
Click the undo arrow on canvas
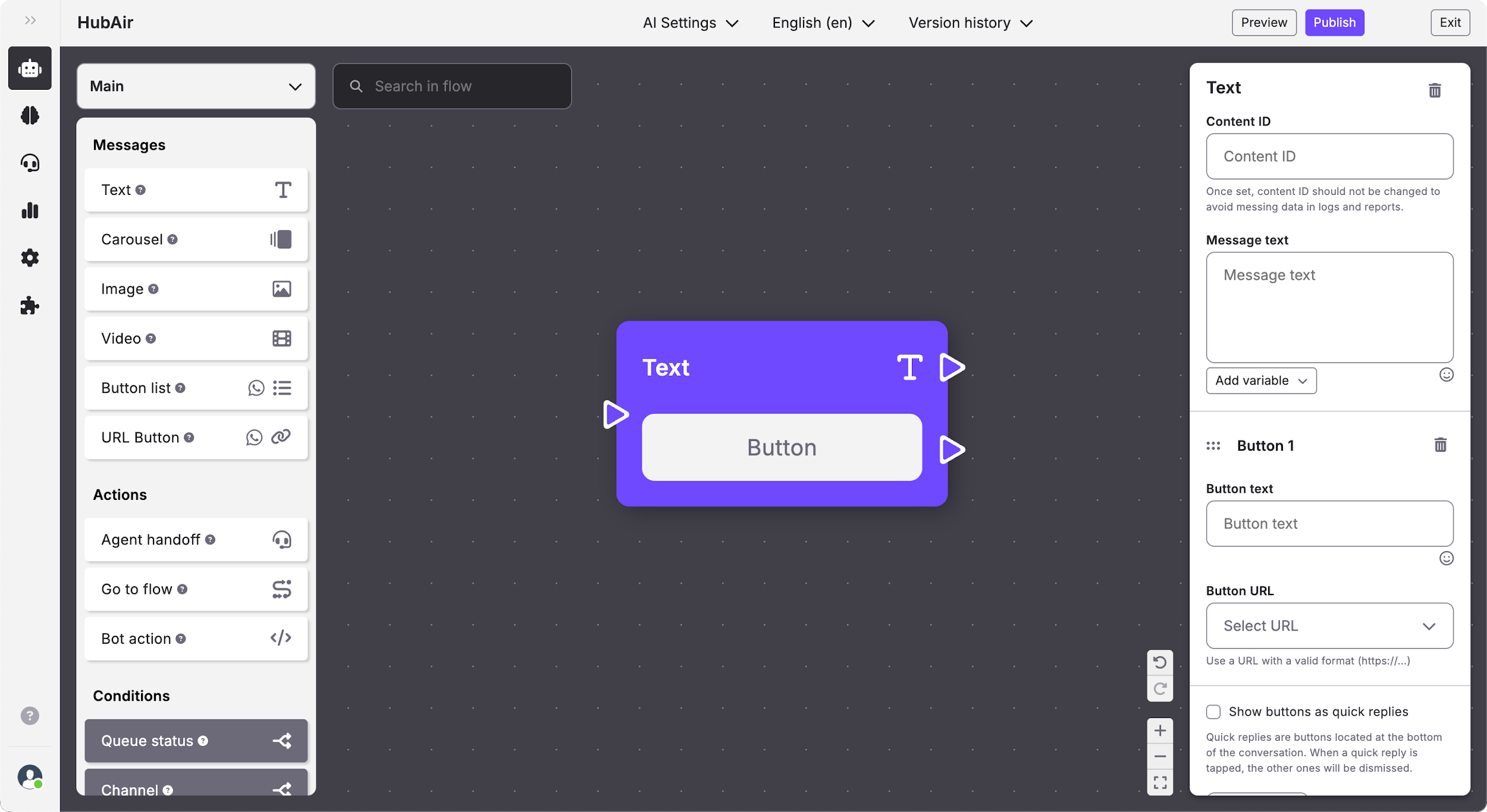[1160, 662]
